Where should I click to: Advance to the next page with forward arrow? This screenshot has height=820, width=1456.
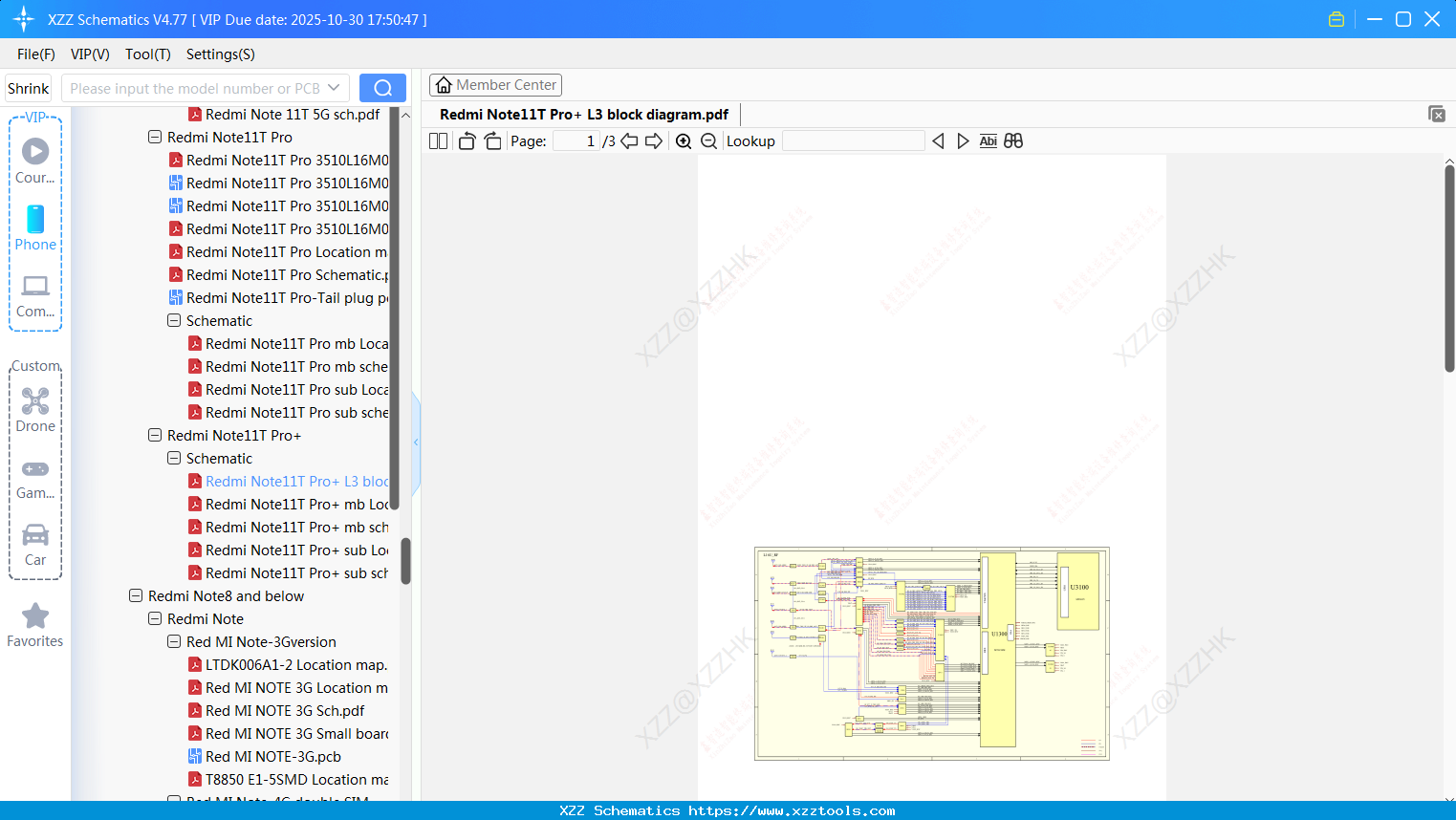click(653, 140)
